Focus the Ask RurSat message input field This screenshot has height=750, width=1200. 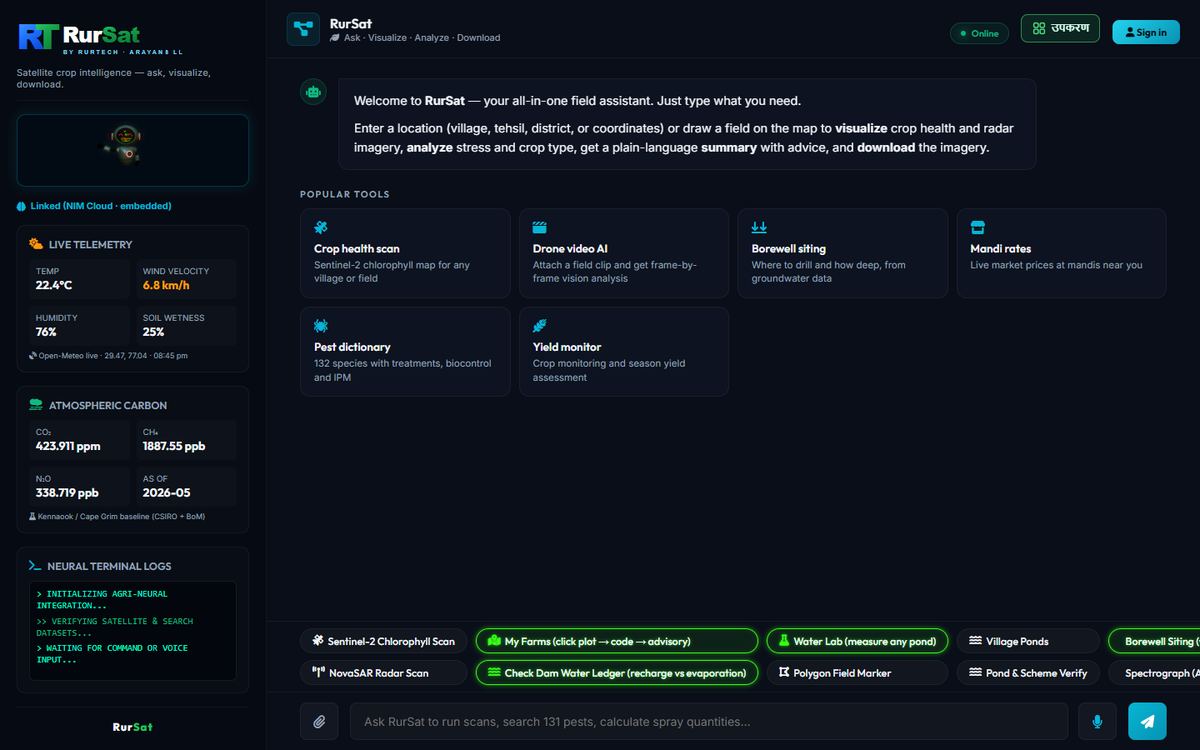pyautogui.click(x=708, y=721)
